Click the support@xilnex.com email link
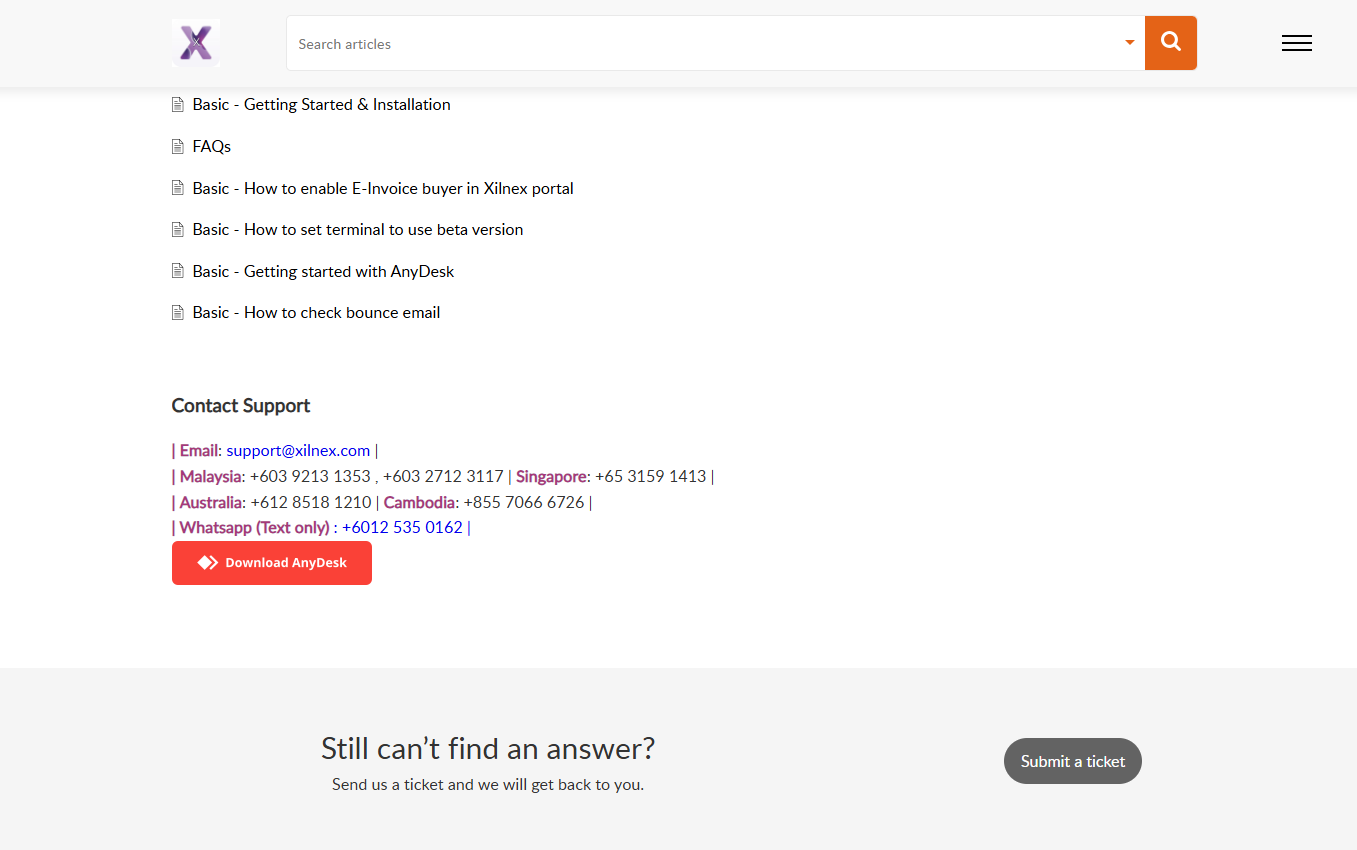The width and height of the screenshot is (1357, 850). [298, 451]
